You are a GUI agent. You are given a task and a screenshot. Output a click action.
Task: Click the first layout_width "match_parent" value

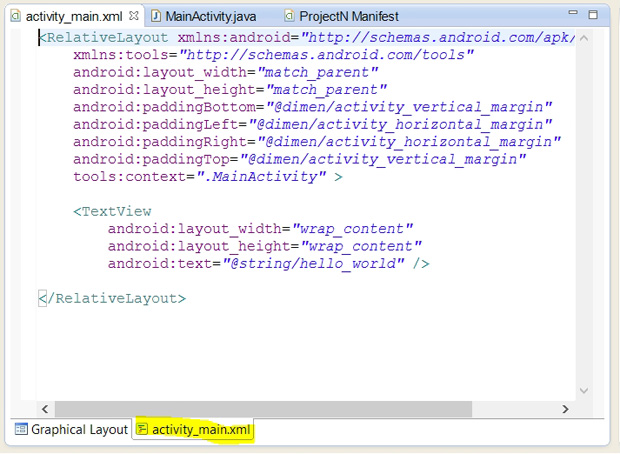point(318,72)
